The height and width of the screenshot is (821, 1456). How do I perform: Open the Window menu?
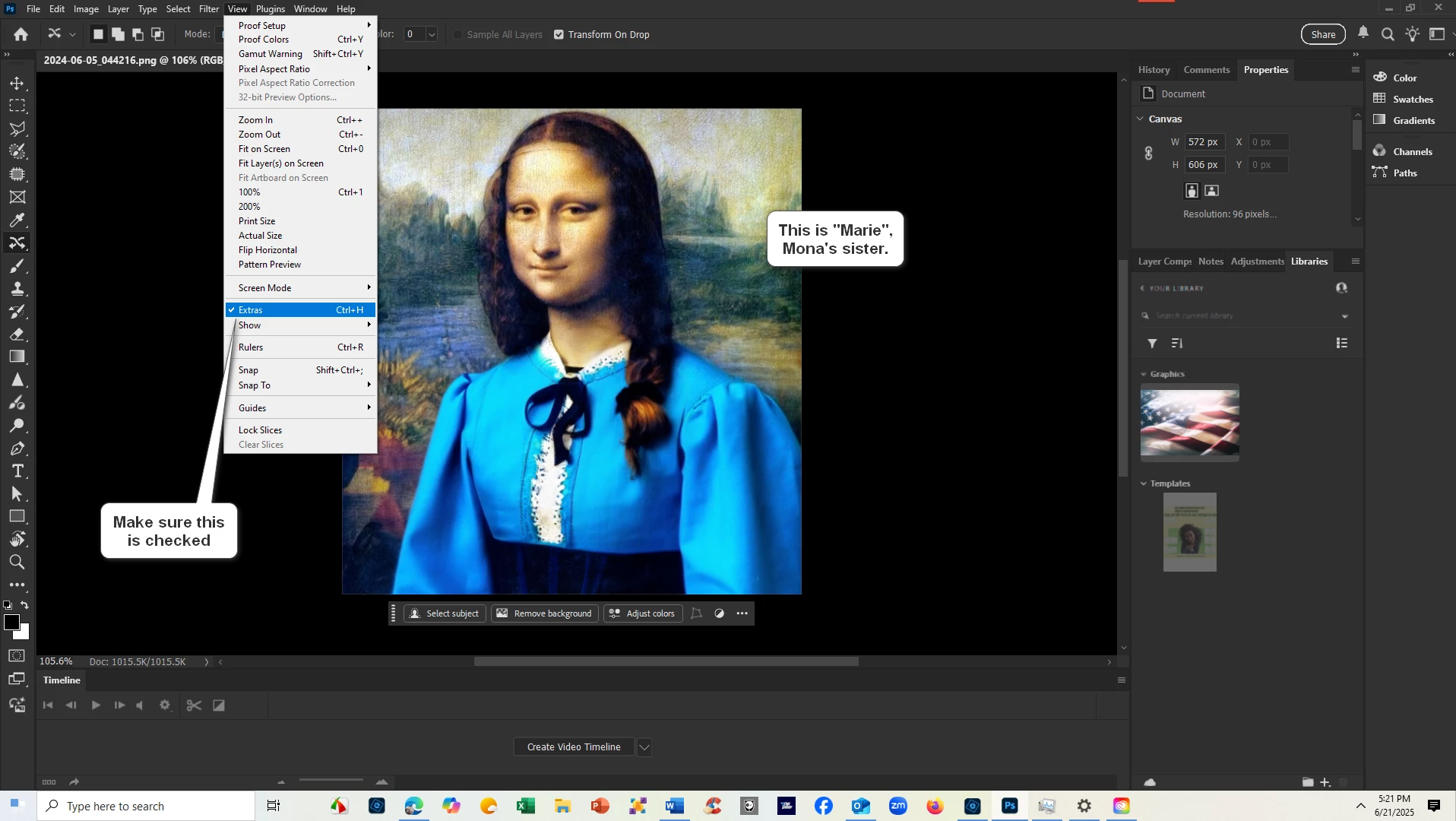point(310,9)
